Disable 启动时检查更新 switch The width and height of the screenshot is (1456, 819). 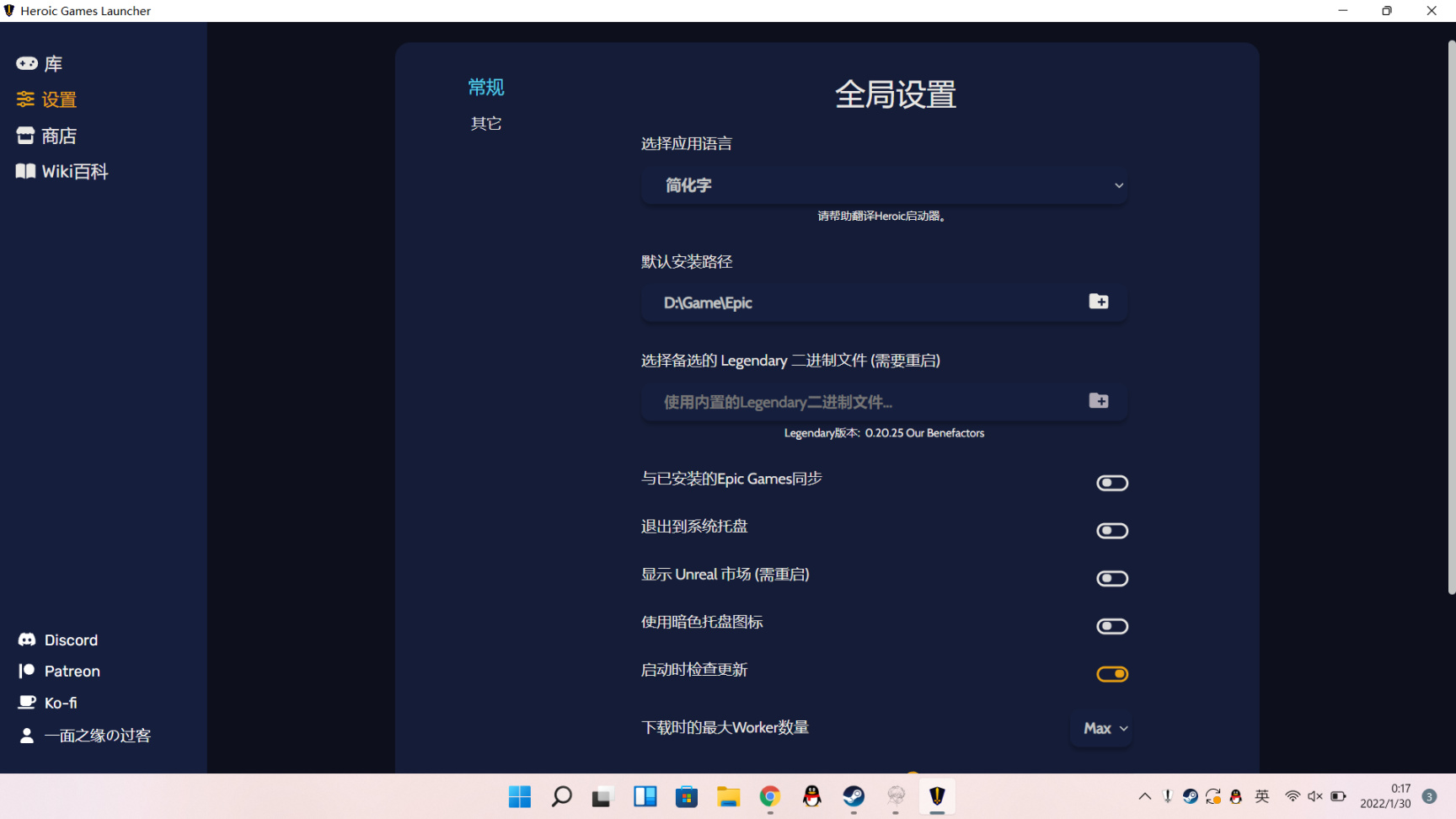click(1112, 674)
